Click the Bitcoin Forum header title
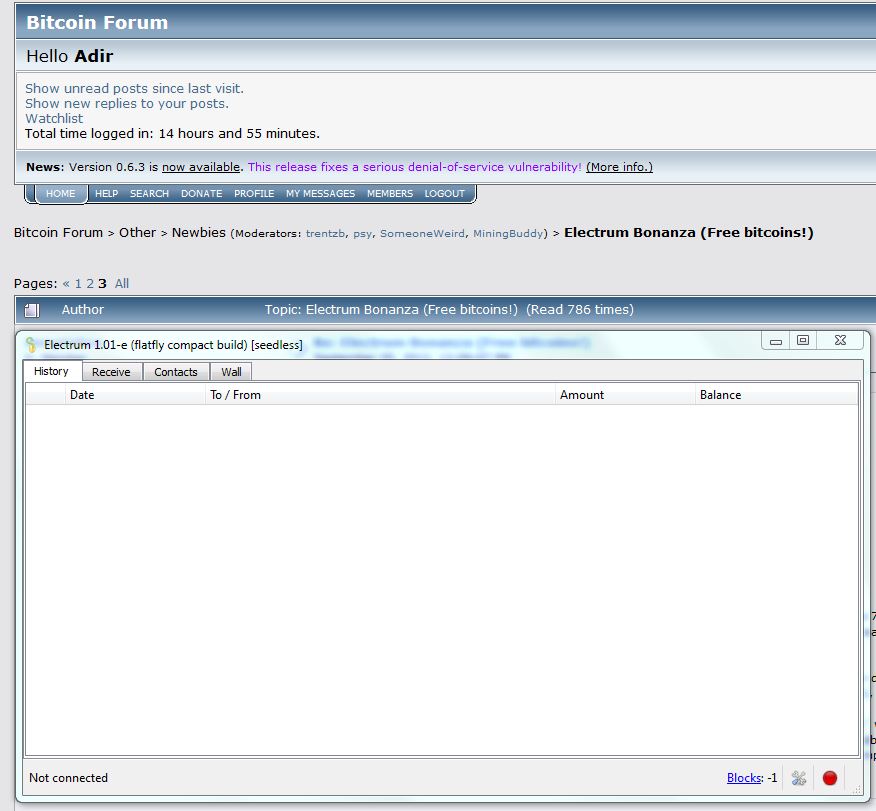This screenshot has width=876, height=811. [97, 22]
